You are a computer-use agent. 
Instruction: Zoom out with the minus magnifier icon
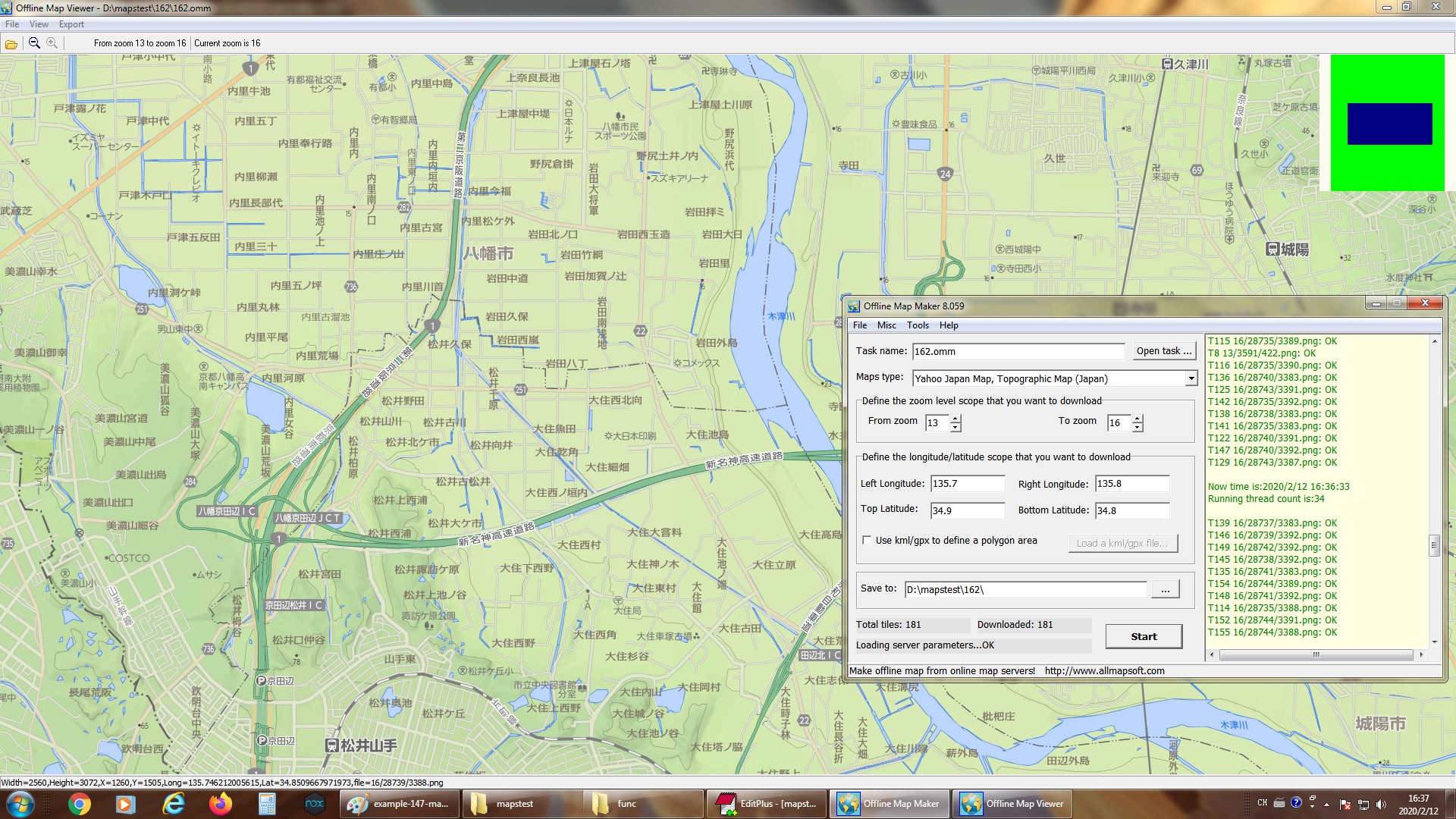click(x=34, y=43)
